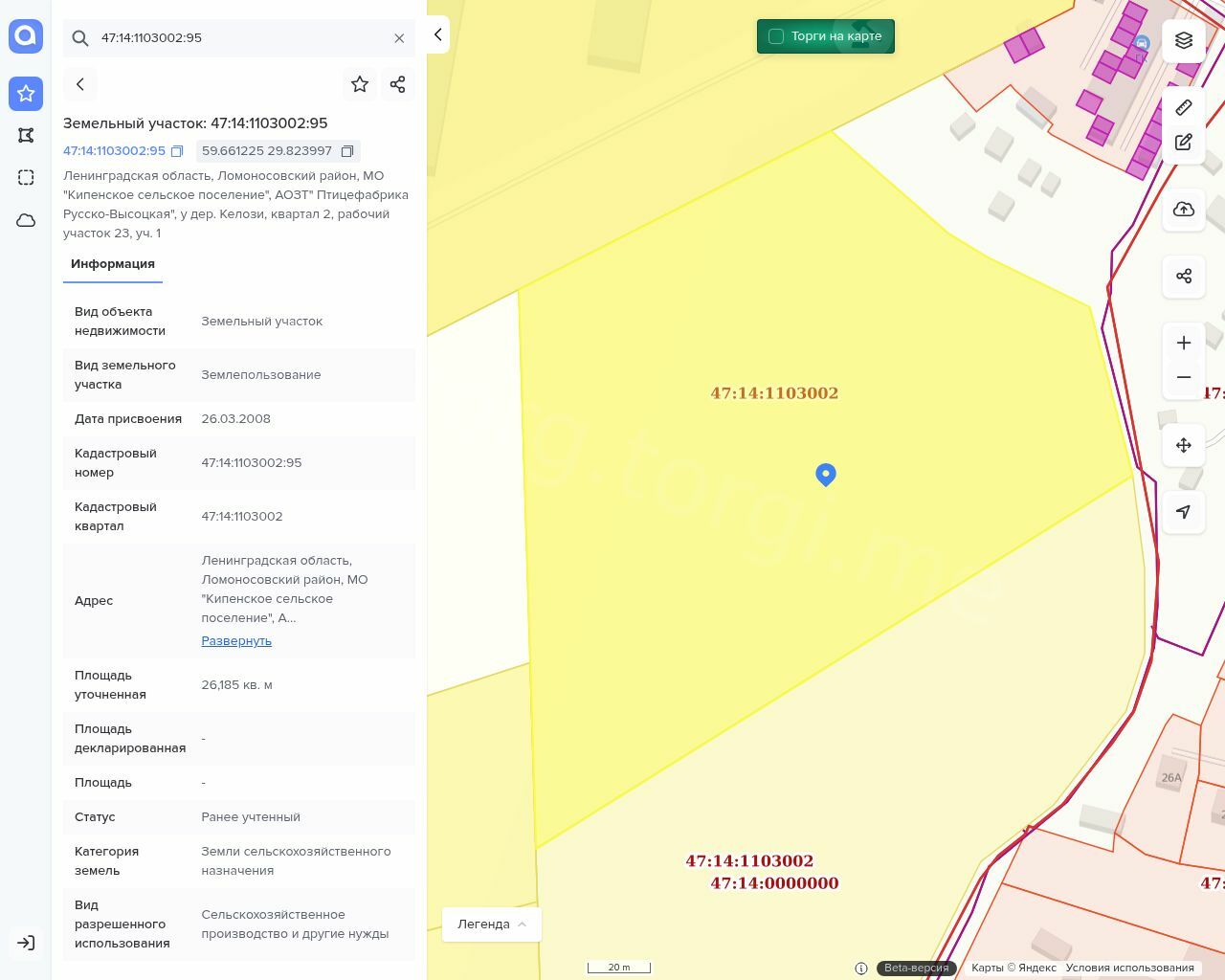Open the Условия использования link
This screenshot has height=980, width=1225.
[x=1129, y=968]
